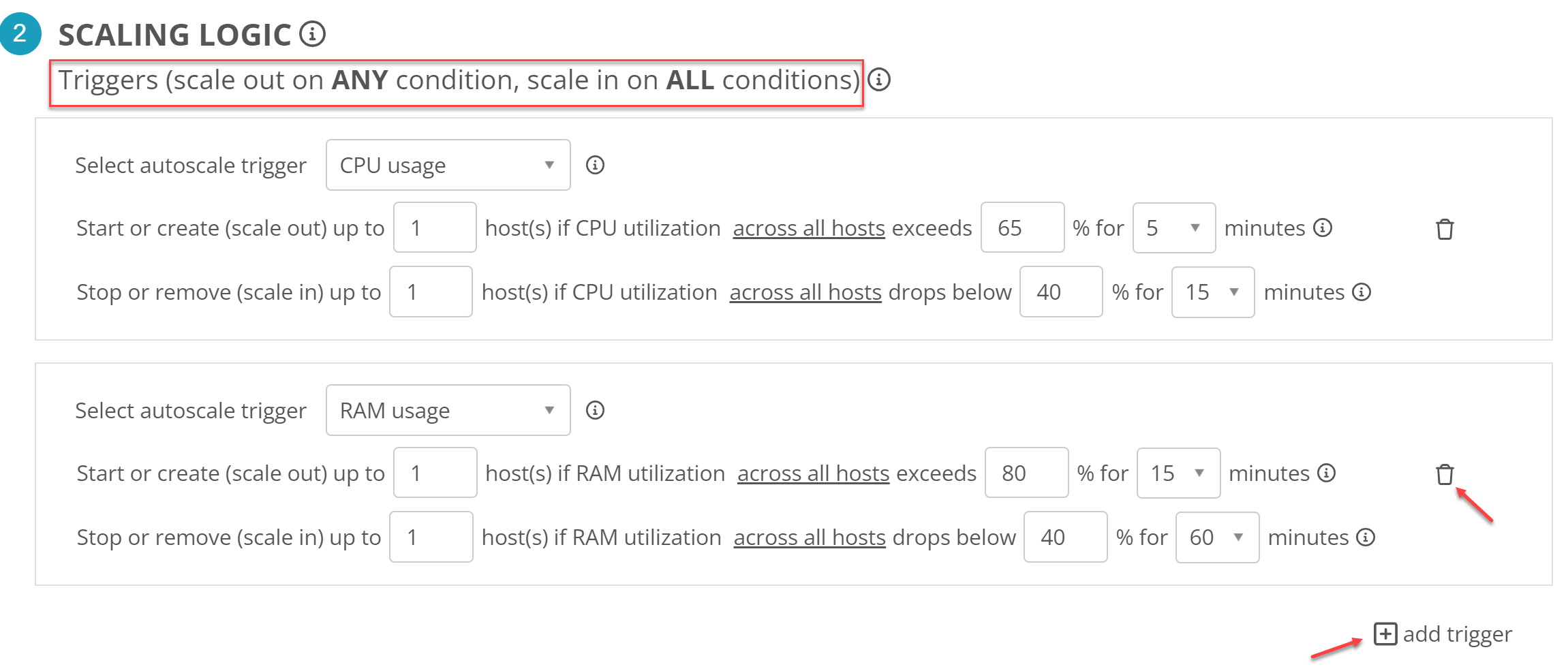The width and height of the screenshot is (1568, 671).
Task: Click info icon beside RAM usage dropdown
Action: coord(595,410)
